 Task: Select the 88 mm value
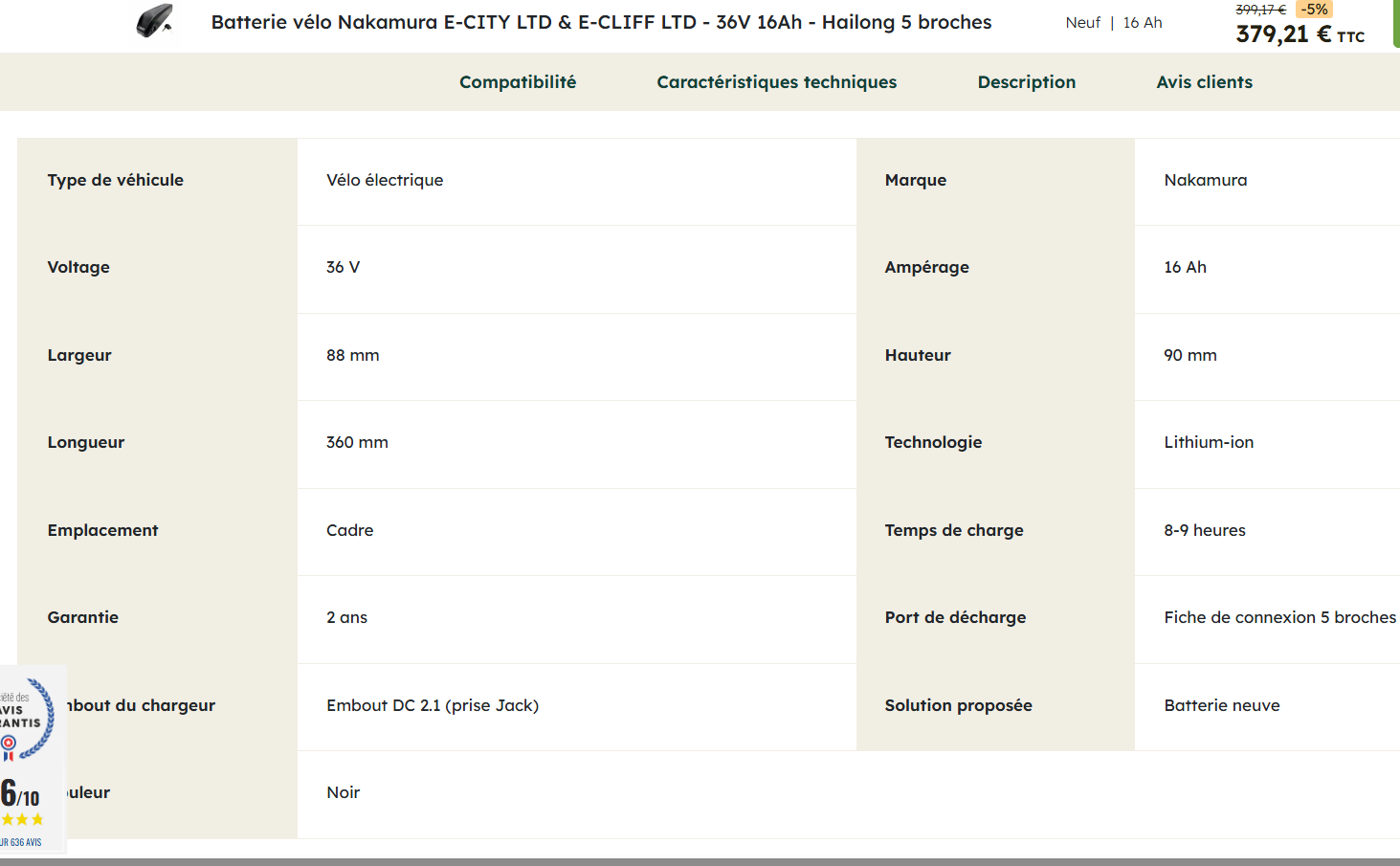pyautogui.click(x=353, y=355)
